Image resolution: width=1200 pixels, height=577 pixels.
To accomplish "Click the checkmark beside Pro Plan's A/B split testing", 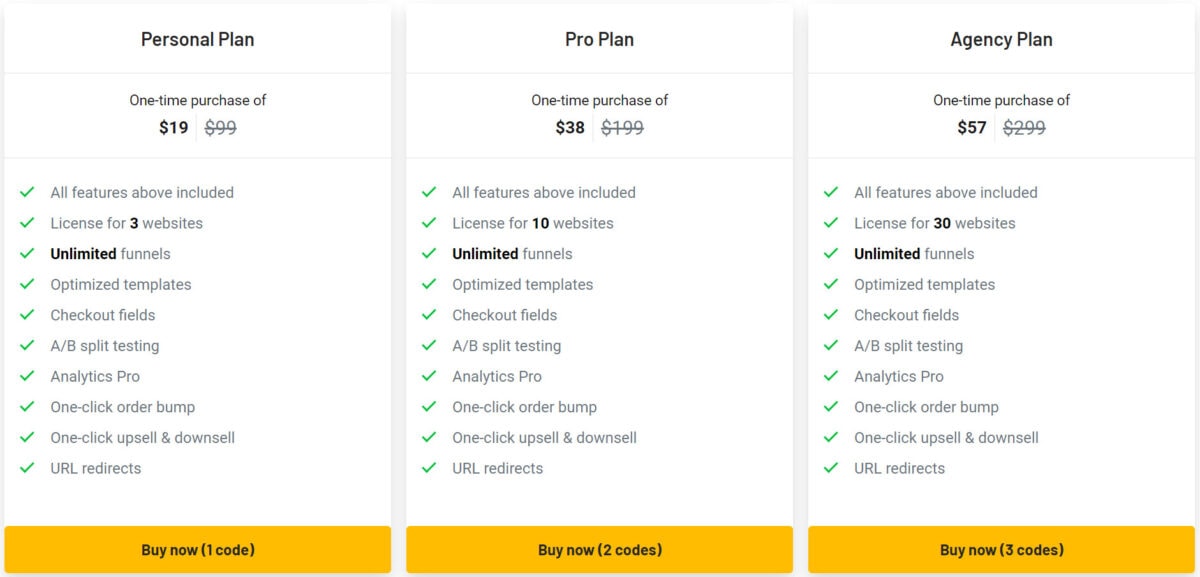I will coord(430,346).
